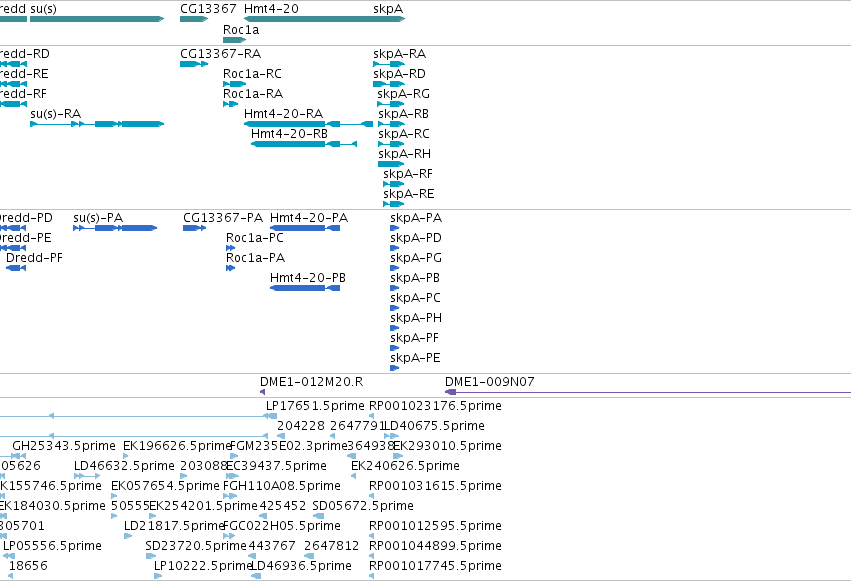Screen dimensions: 851x581
Task: Select the CG13367 gene label
Action: tap(208, 9)
